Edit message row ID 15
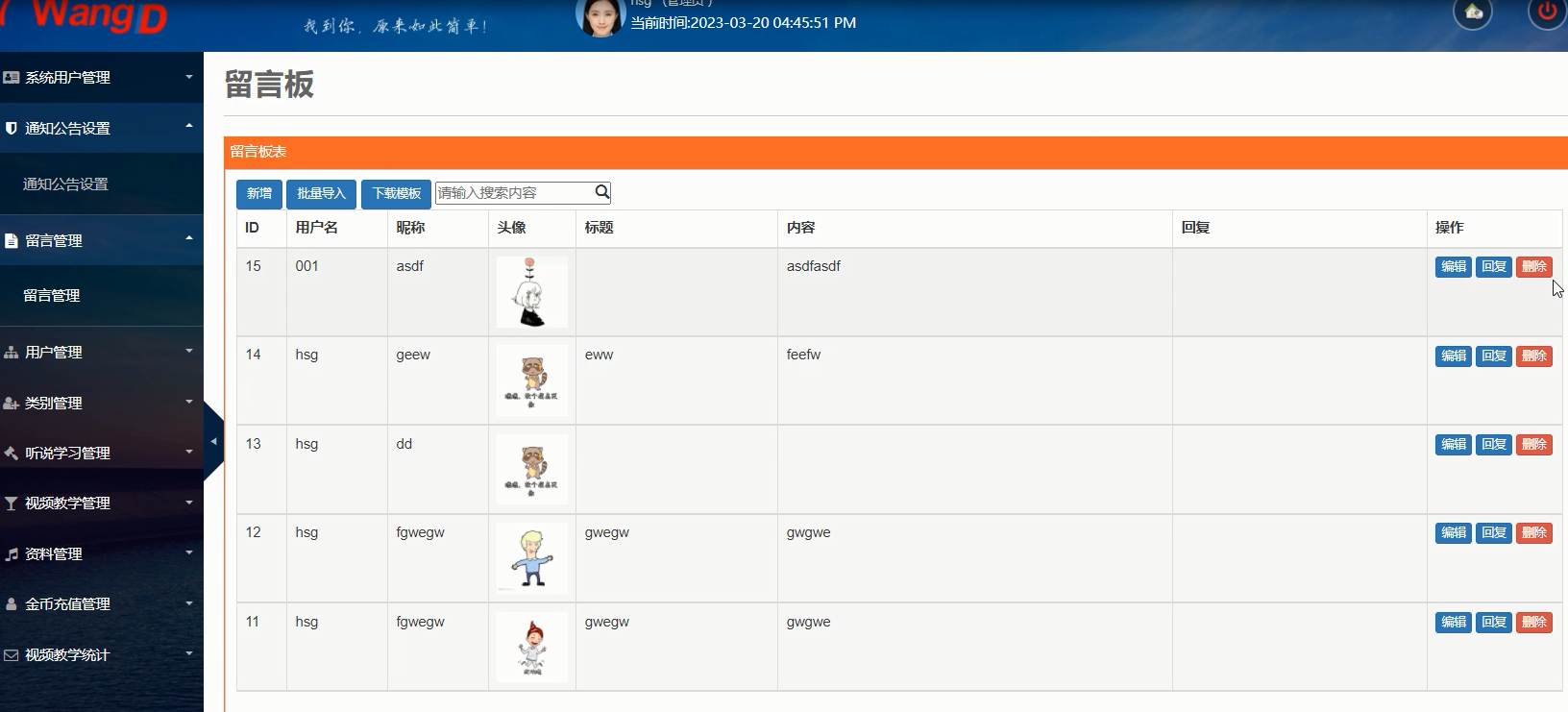The width and height of the screenshot is (1568, 712). pos(1454,267)
